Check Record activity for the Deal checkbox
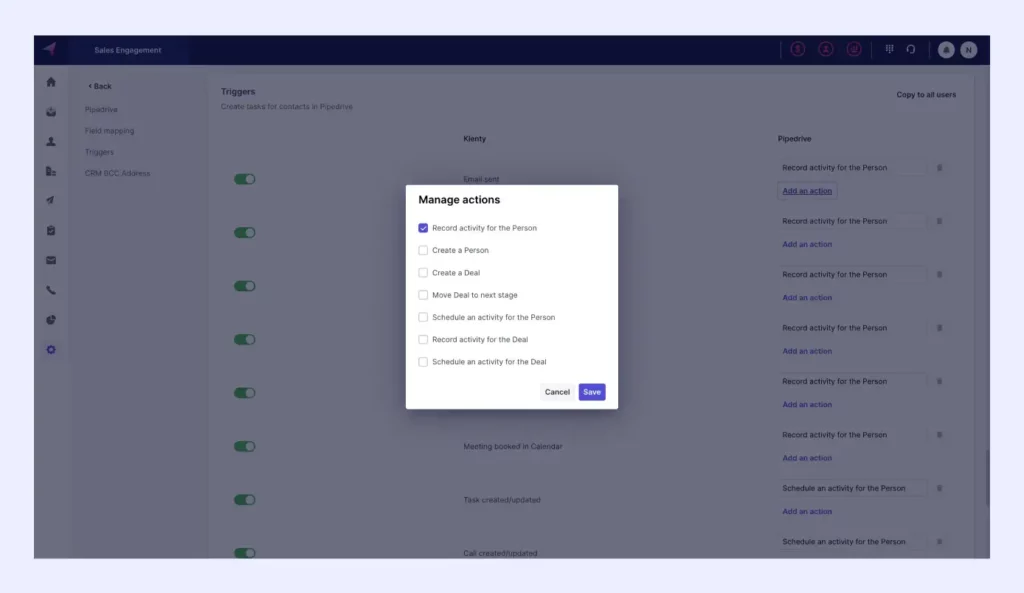 tap(423, 340)
